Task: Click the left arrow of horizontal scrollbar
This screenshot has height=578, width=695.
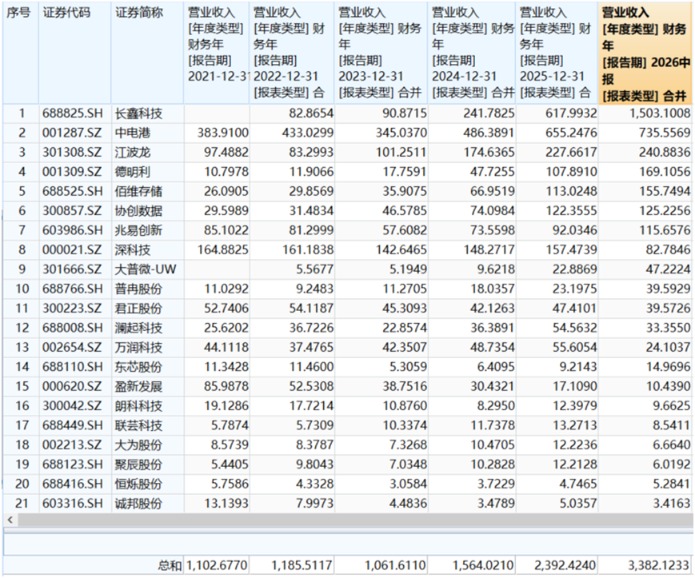Action: [10, 520]
